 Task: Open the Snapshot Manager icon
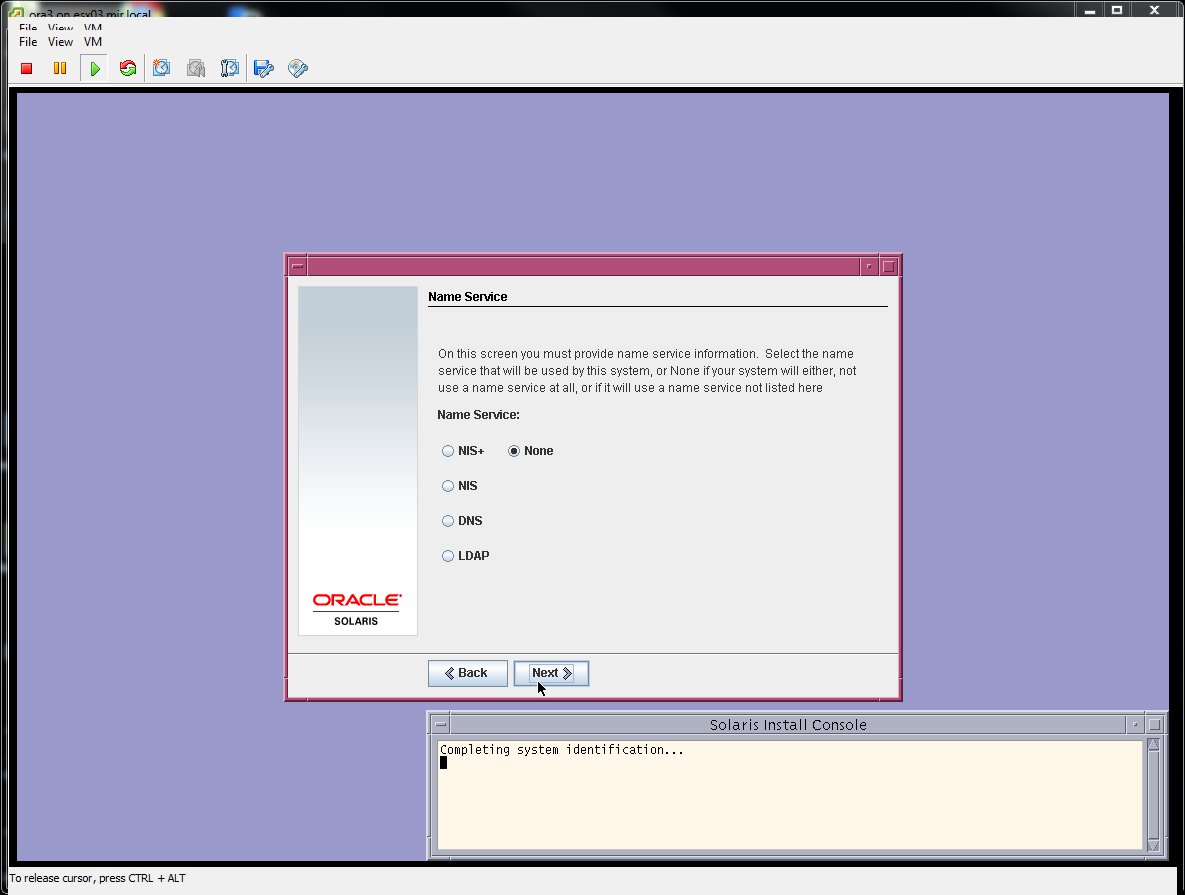tap(230, 69)
